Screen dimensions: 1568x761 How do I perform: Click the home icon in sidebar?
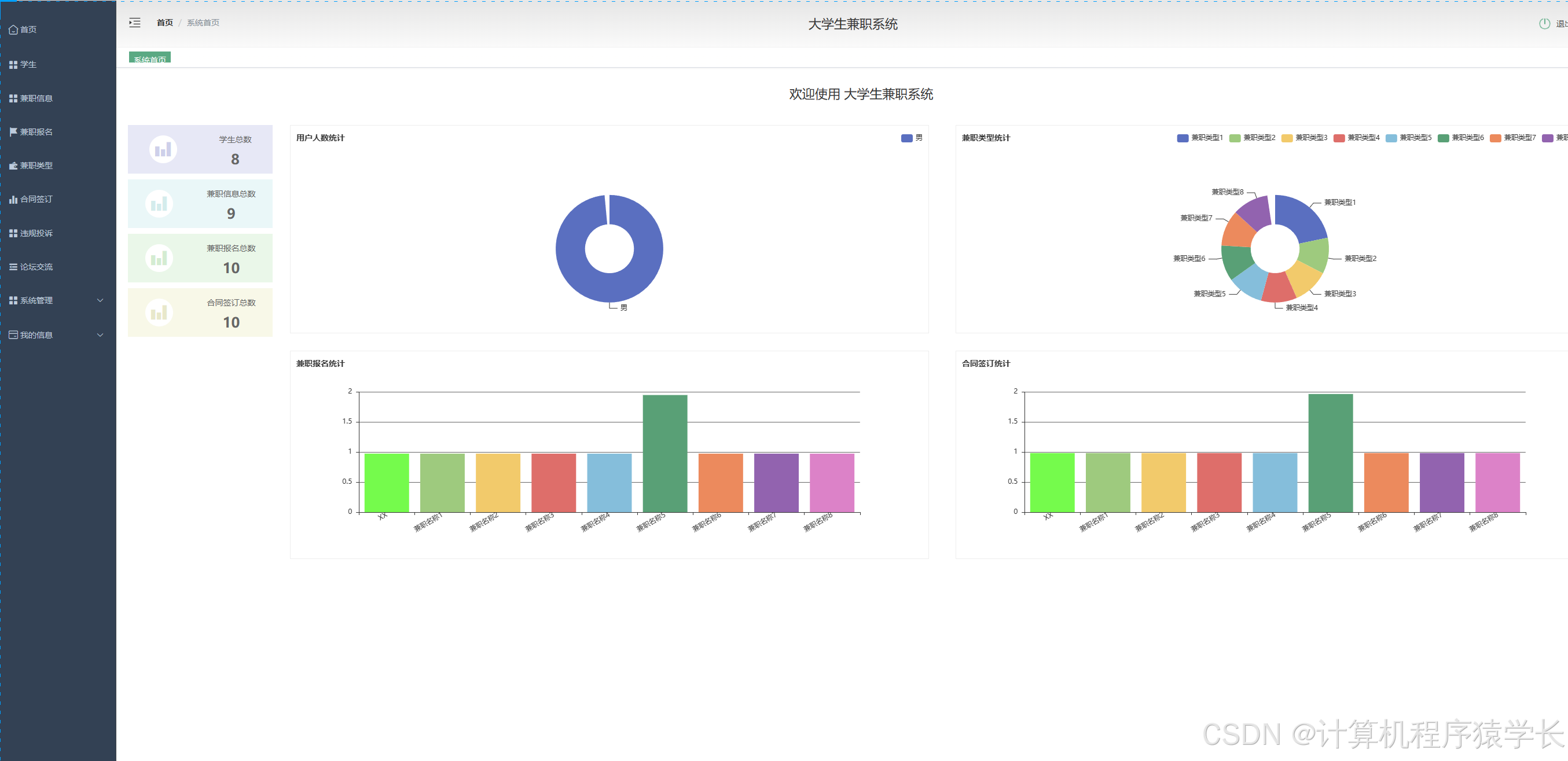(x=13, y=29)
